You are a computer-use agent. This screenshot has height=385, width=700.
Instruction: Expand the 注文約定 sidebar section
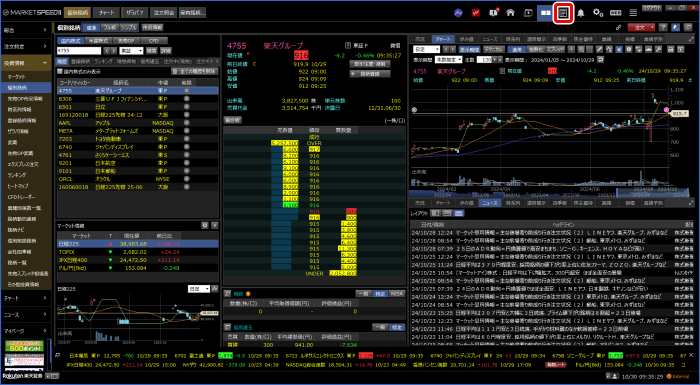[26, 46]
